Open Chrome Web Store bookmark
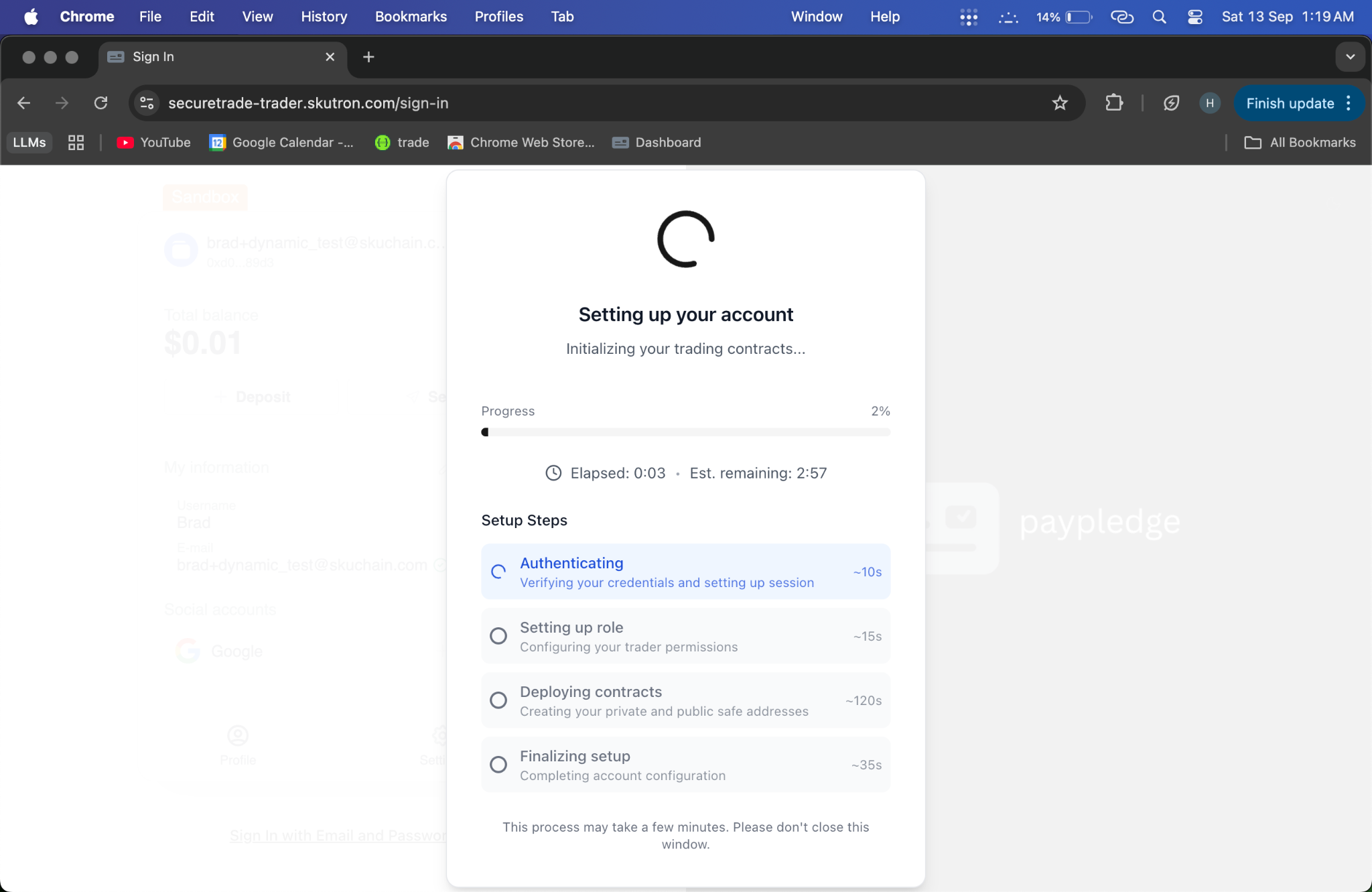1372x892 pixels. 521,143
